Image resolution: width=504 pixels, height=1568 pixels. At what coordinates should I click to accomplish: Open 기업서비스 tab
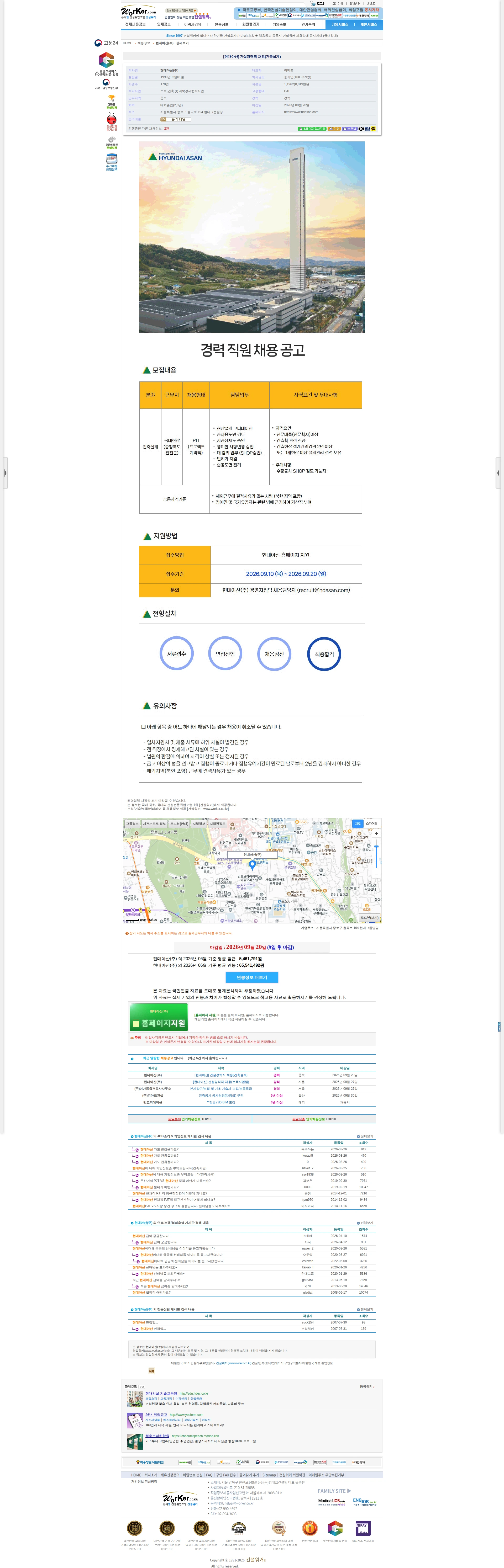[339, 24]
